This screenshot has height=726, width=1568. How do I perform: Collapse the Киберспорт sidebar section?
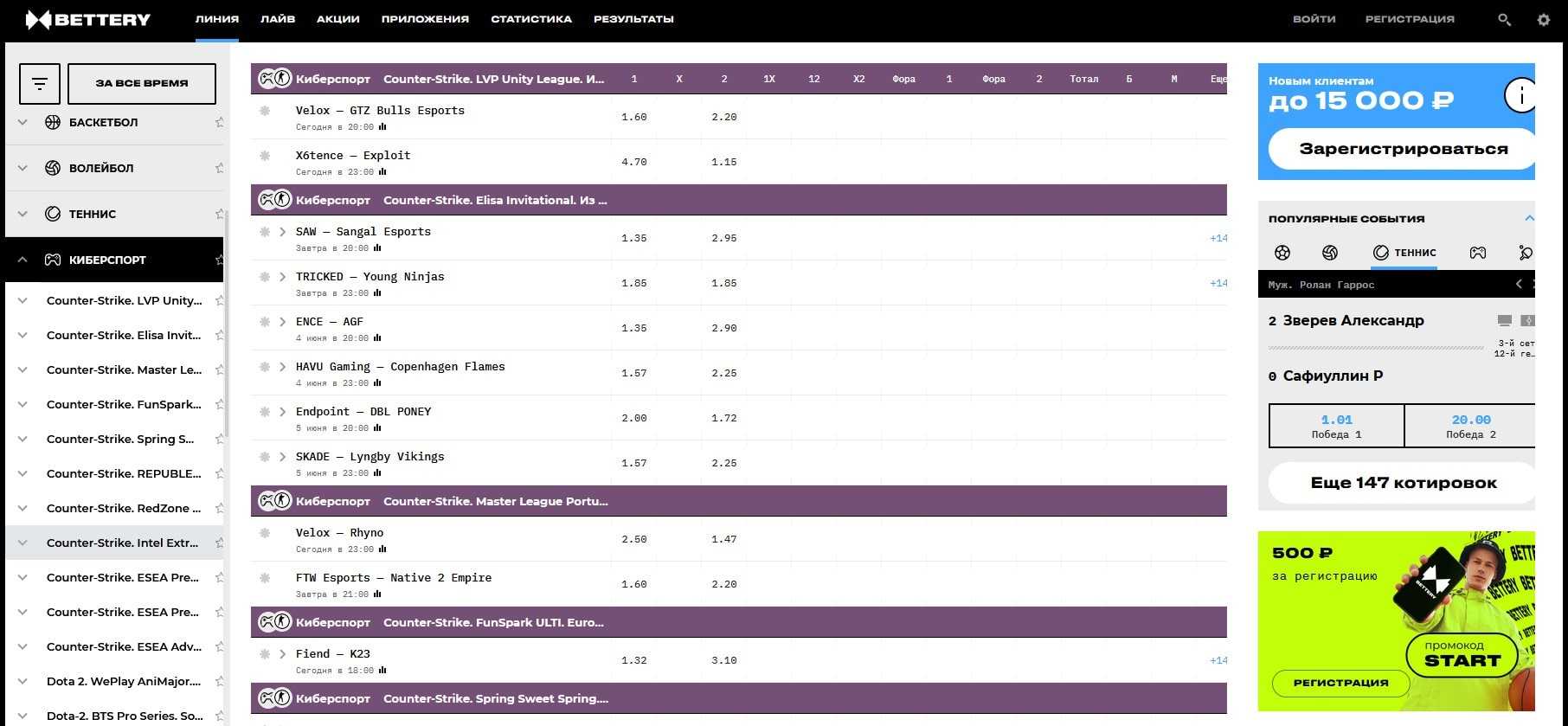tap(23, 260)
